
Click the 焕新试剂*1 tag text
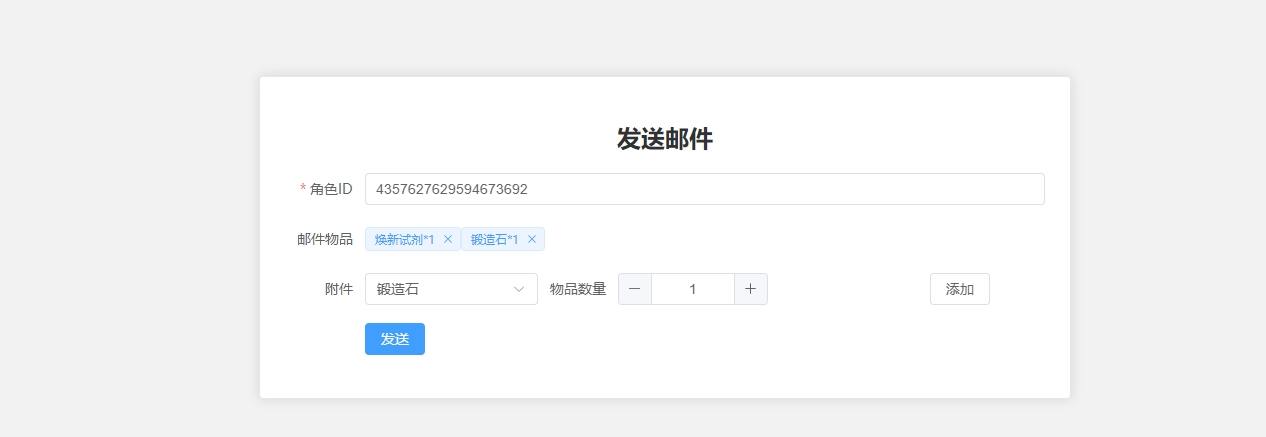coord(405,239)
